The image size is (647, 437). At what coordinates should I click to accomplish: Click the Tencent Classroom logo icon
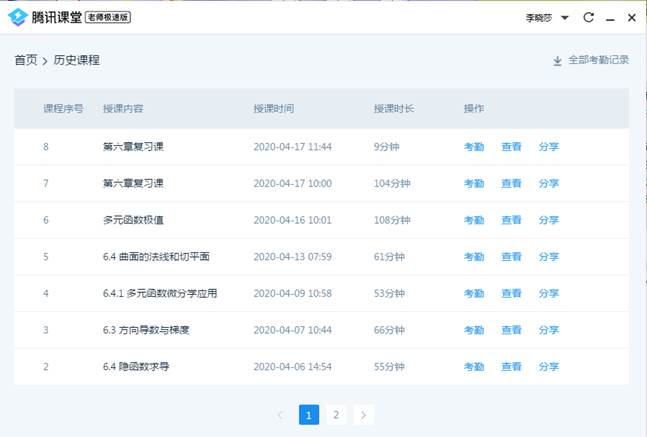[16, 17]
